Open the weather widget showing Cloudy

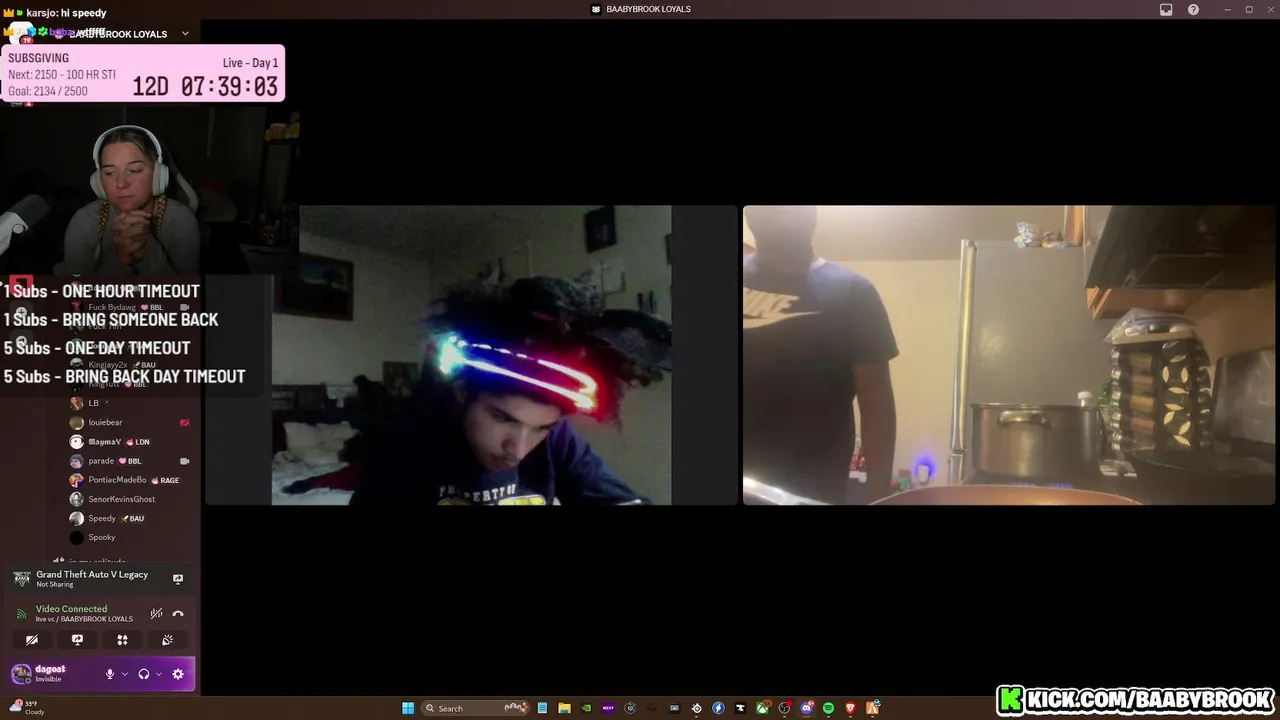(x=27, y=707)
